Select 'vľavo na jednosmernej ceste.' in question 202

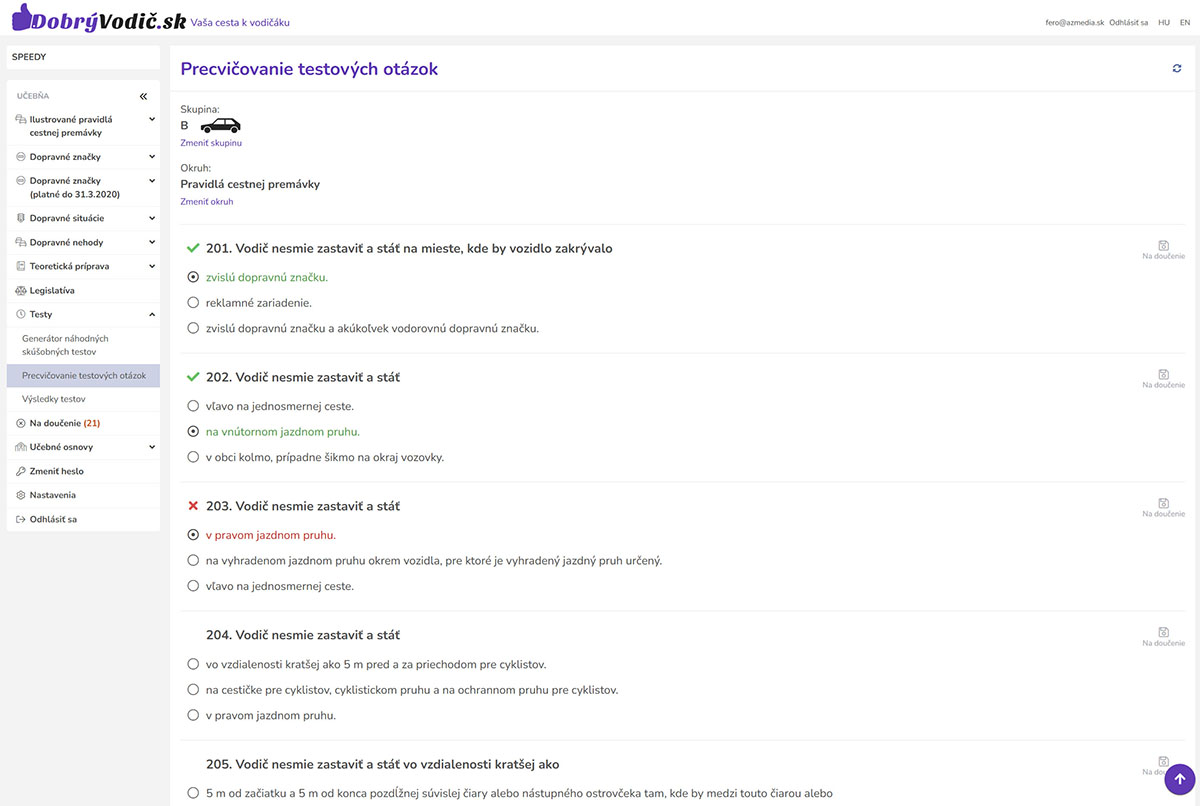194,407
